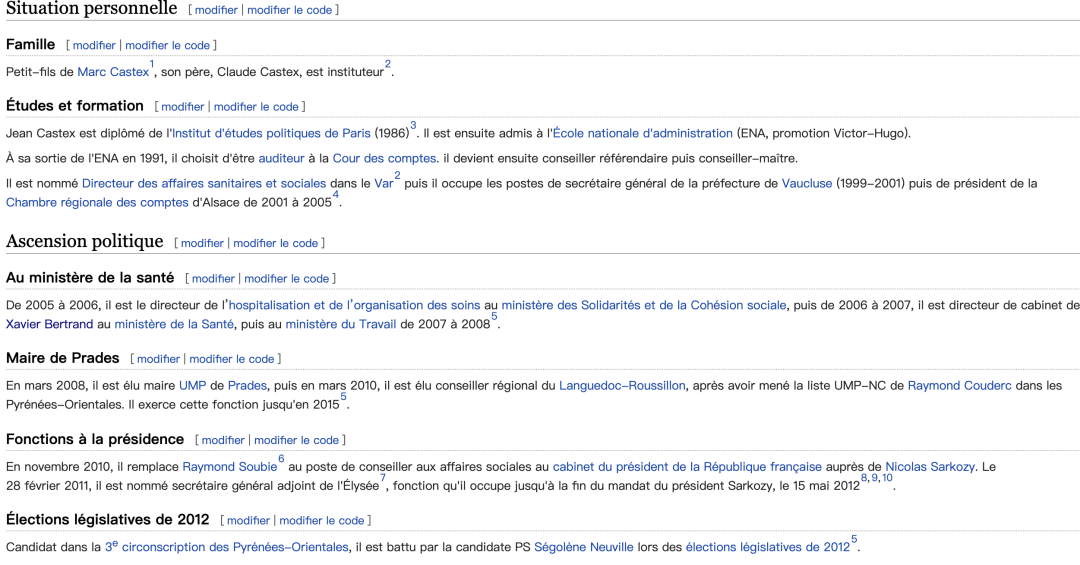
Task: Open the Vaucluse link
Action: 807,183
